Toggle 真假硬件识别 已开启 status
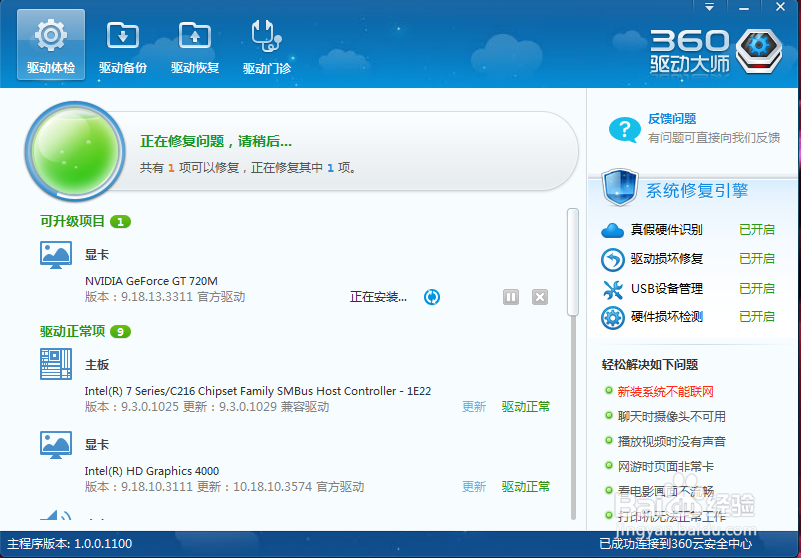Screen dimensions: 801x558 pos(757,230)
